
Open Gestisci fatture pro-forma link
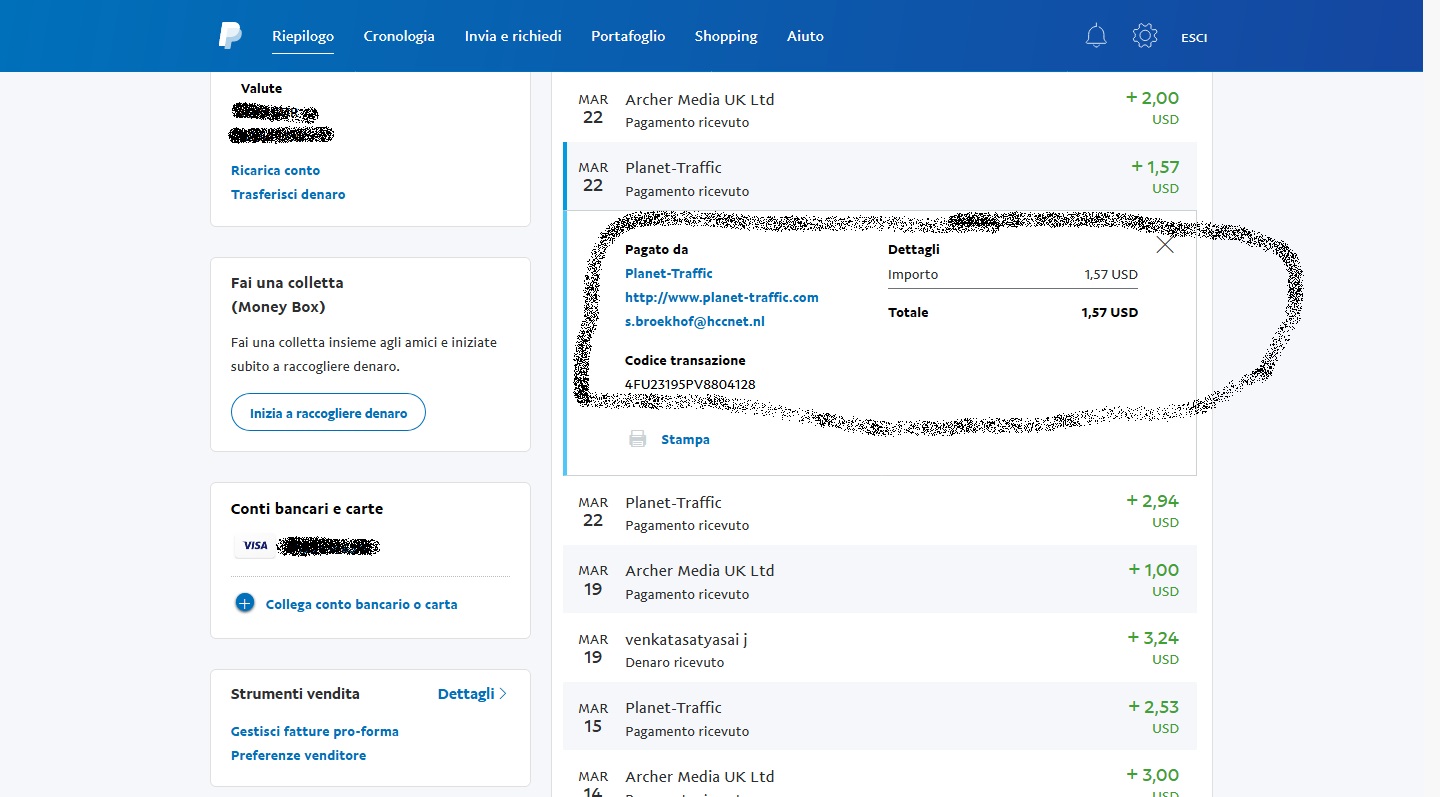pyautogui.click(x=315, y=732)
